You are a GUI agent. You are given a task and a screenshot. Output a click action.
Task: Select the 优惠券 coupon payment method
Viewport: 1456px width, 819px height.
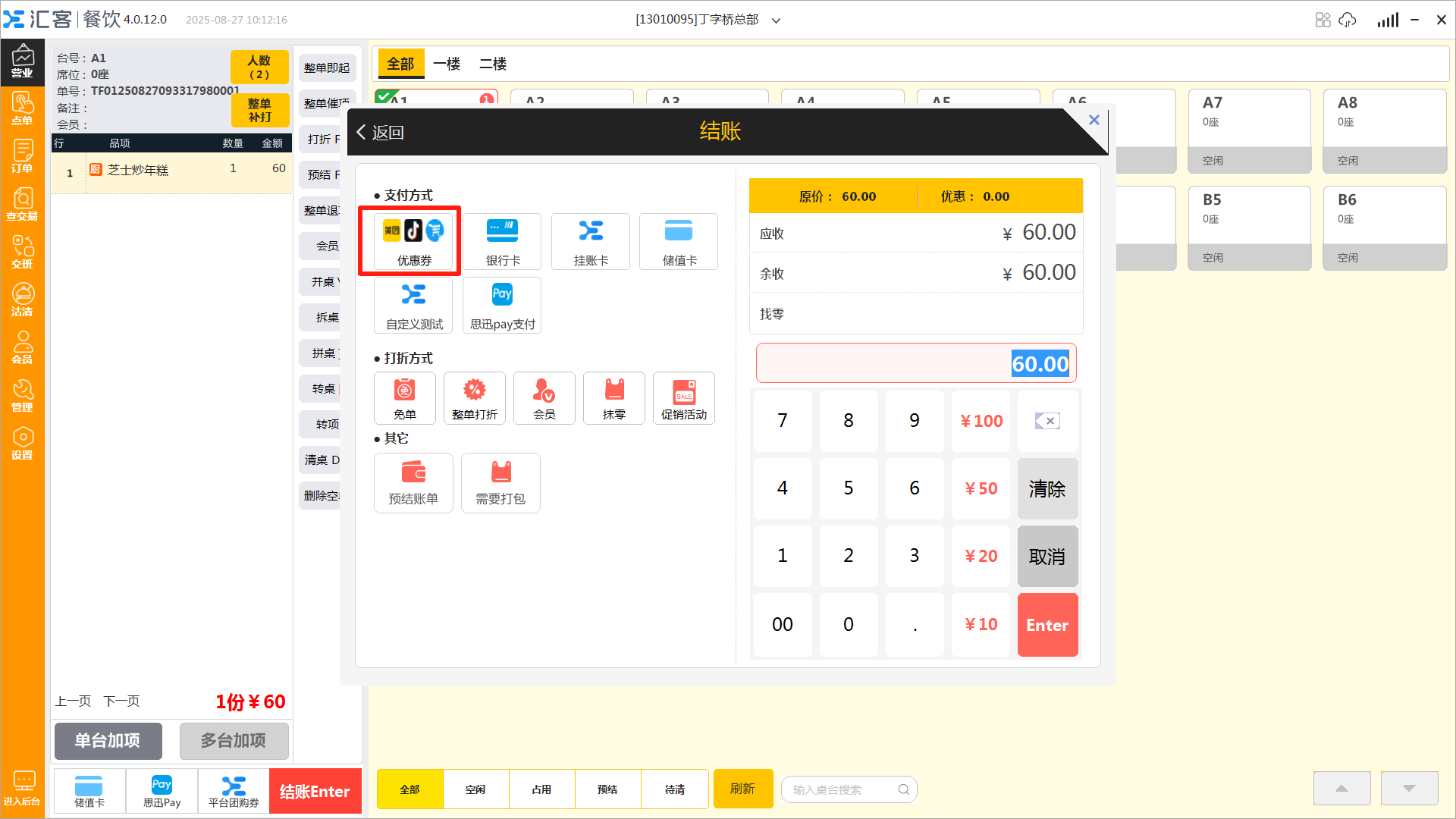[413, 241]
